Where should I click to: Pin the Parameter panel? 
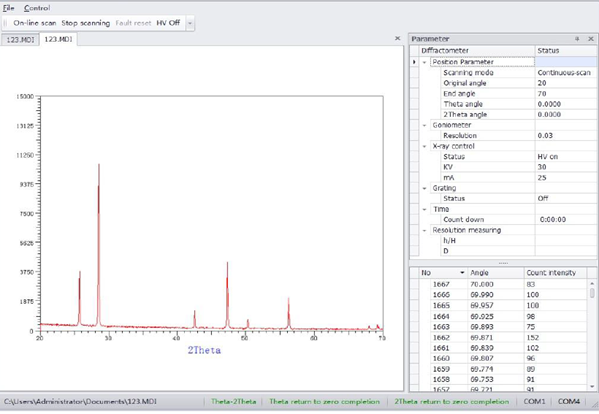click(x=577, y=39)
